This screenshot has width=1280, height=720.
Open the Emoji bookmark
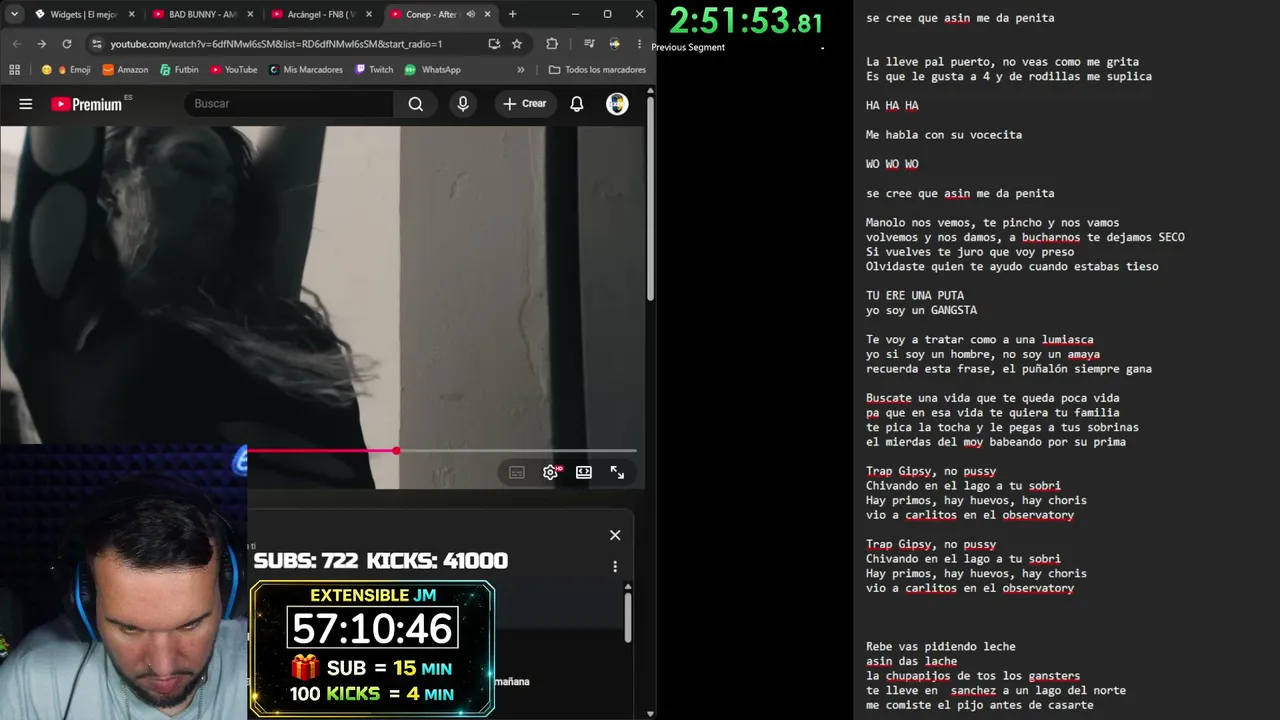click(66, 70)
